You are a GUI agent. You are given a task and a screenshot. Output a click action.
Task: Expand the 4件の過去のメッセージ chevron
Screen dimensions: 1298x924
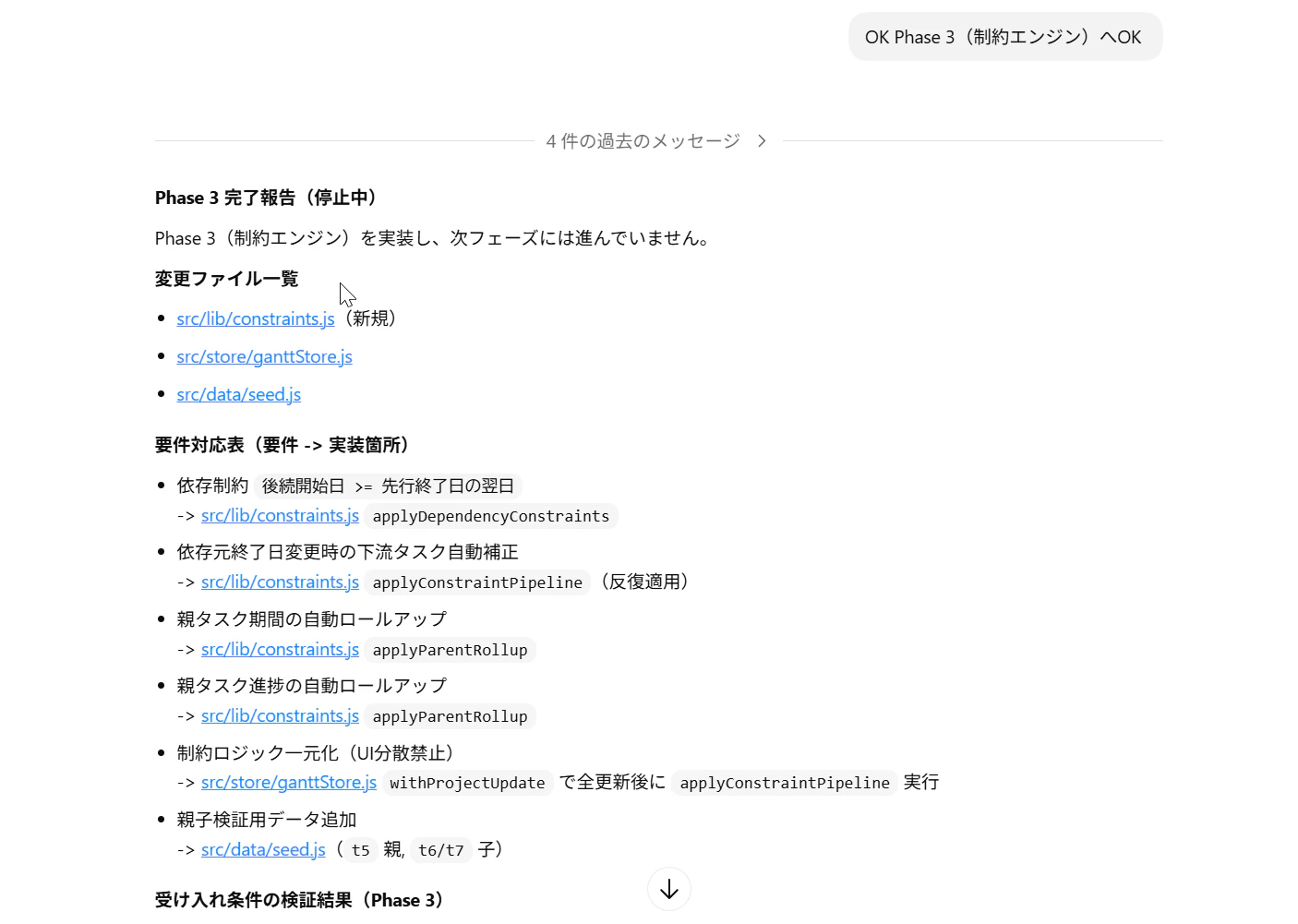pyautogui.click(x=762, y=141)
